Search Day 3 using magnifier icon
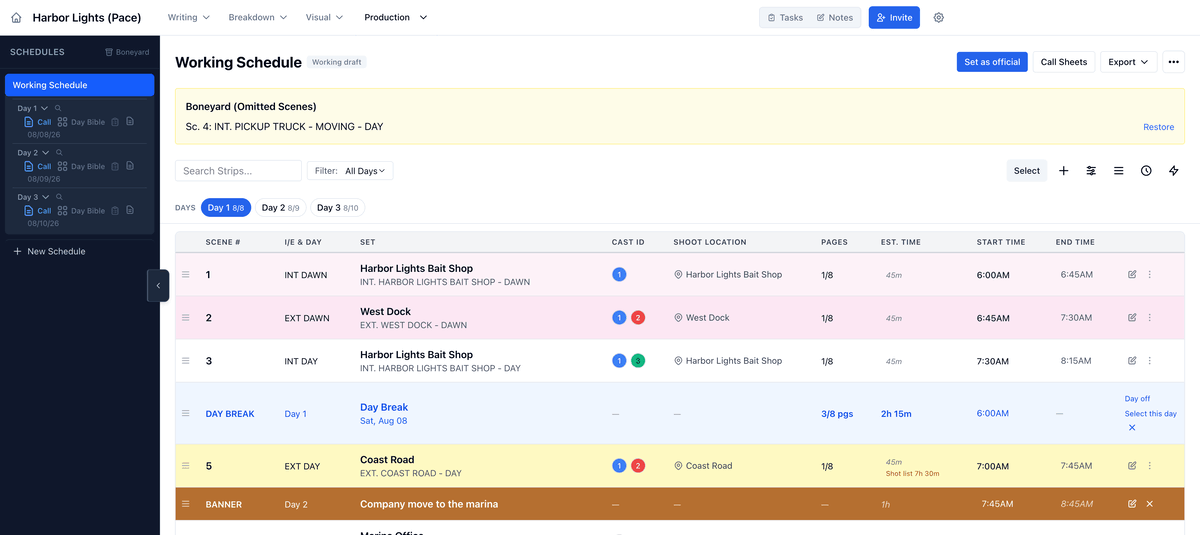The width and height of the screenshot is (1200, 535). click(58, 197)
